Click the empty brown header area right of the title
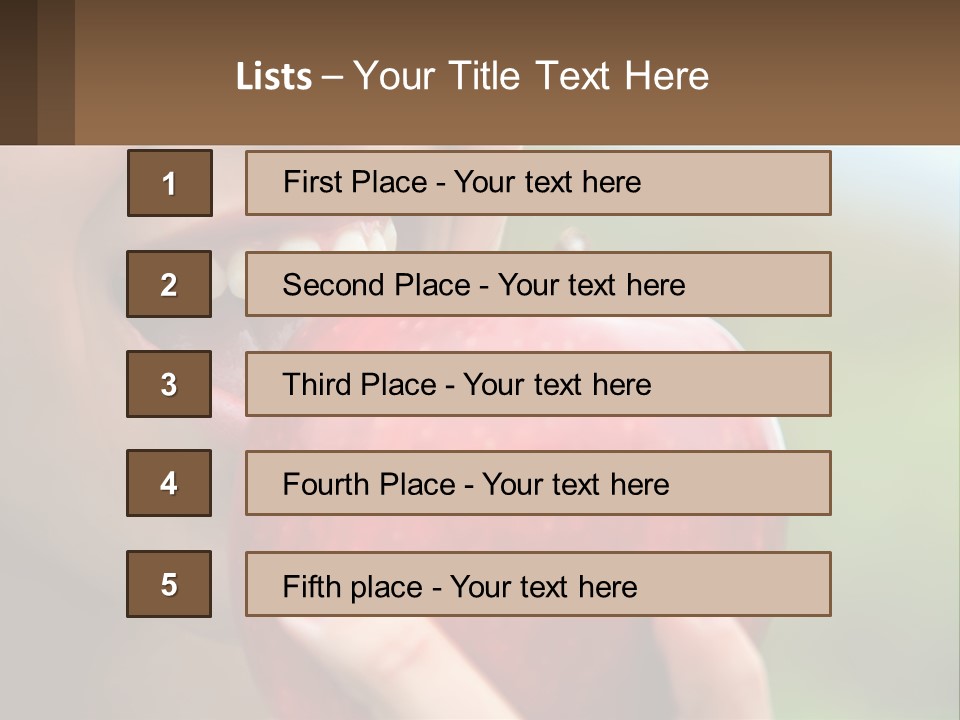 click(840, 76)
